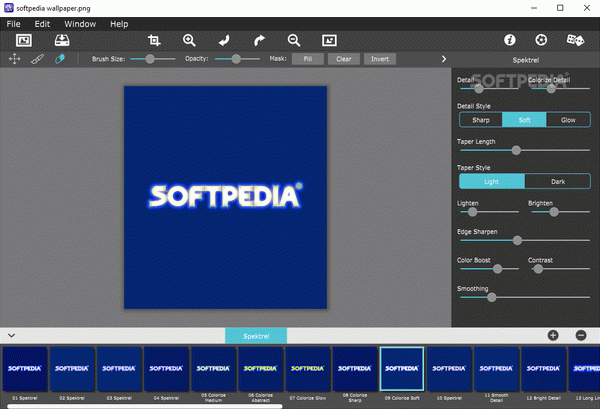Image resolution: width=600 pixels, height=409 pixels.
Task: Remove a preset with the minus icon
Action: coord(581,336)
